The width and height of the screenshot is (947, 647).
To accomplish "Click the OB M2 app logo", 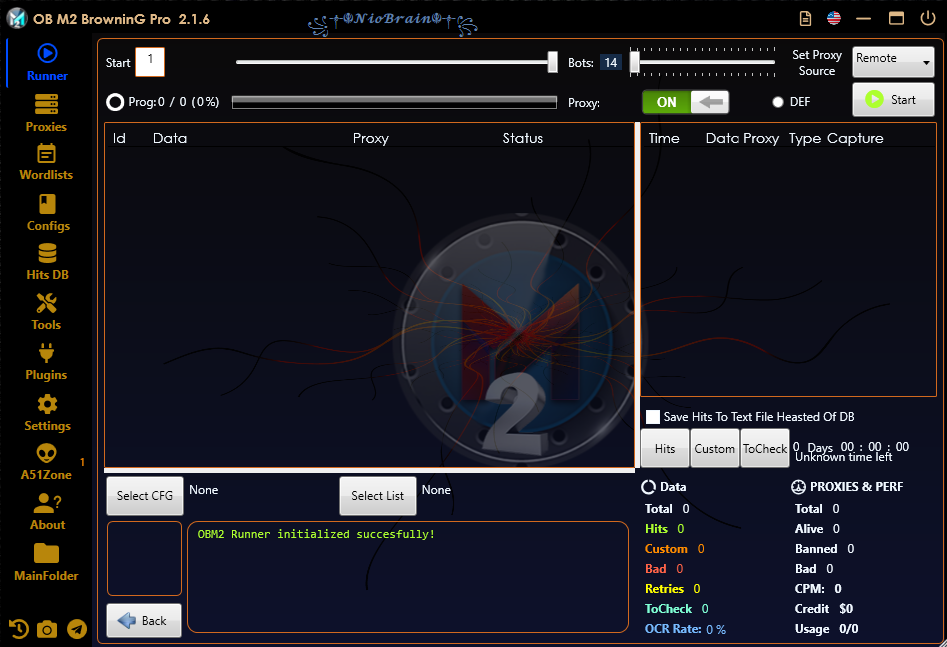I will 17,19.
